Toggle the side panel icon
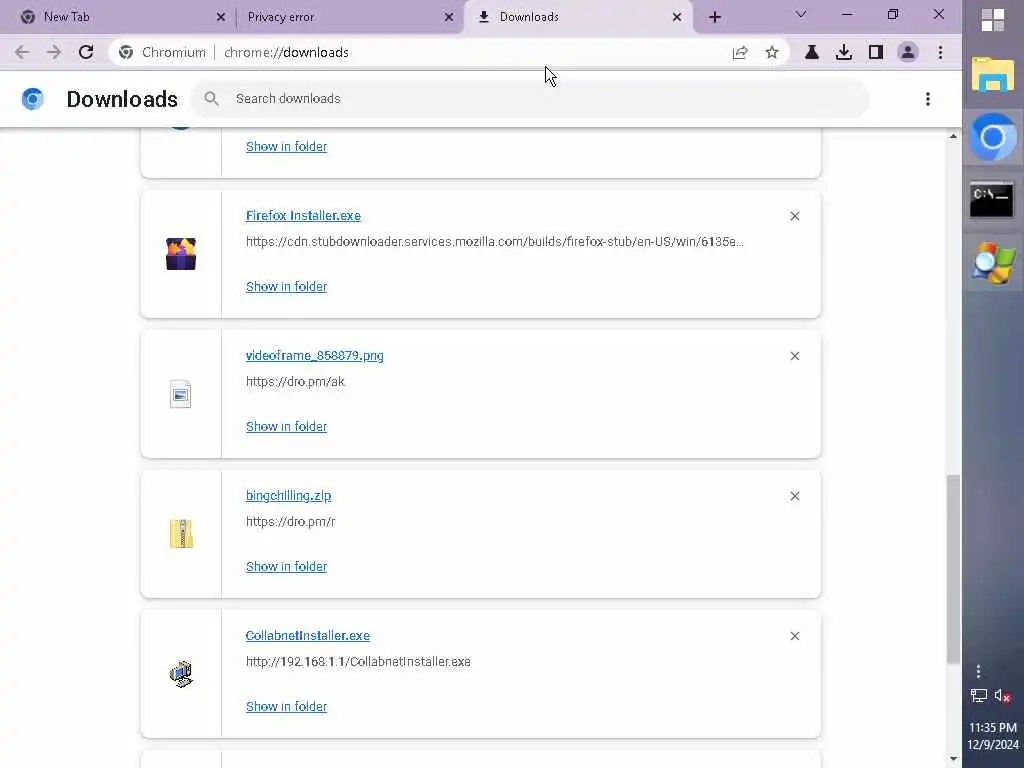This screenshot has width=1024, height=768. [x=876, y=52]
